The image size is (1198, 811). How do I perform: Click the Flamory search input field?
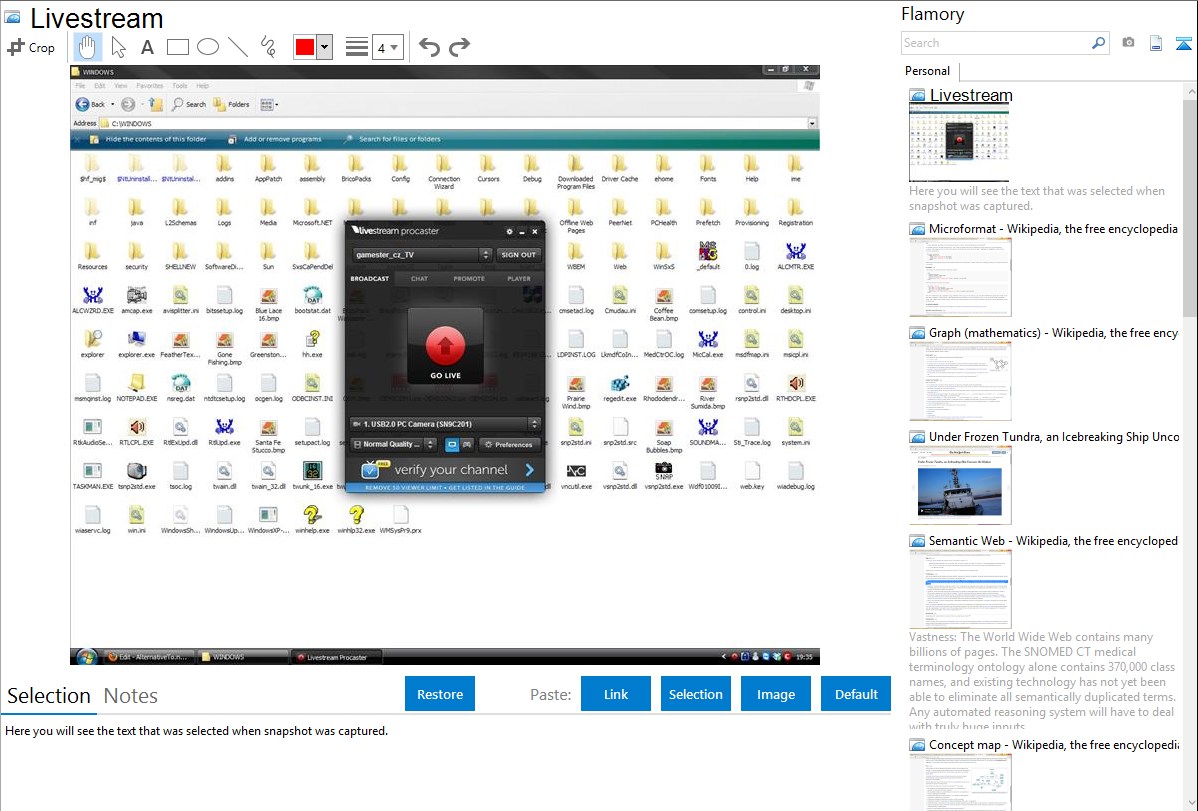coord(995,43)
